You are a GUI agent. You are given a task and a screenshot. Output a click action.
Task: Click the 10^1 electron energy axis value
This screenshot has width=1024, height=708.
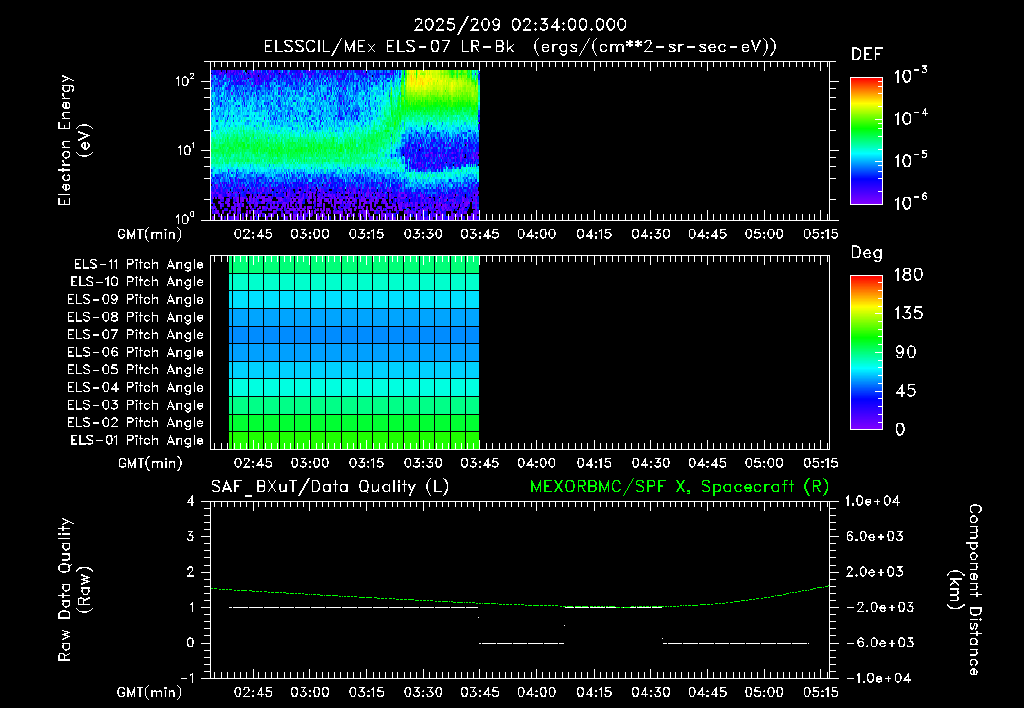(x=185, y=150)
